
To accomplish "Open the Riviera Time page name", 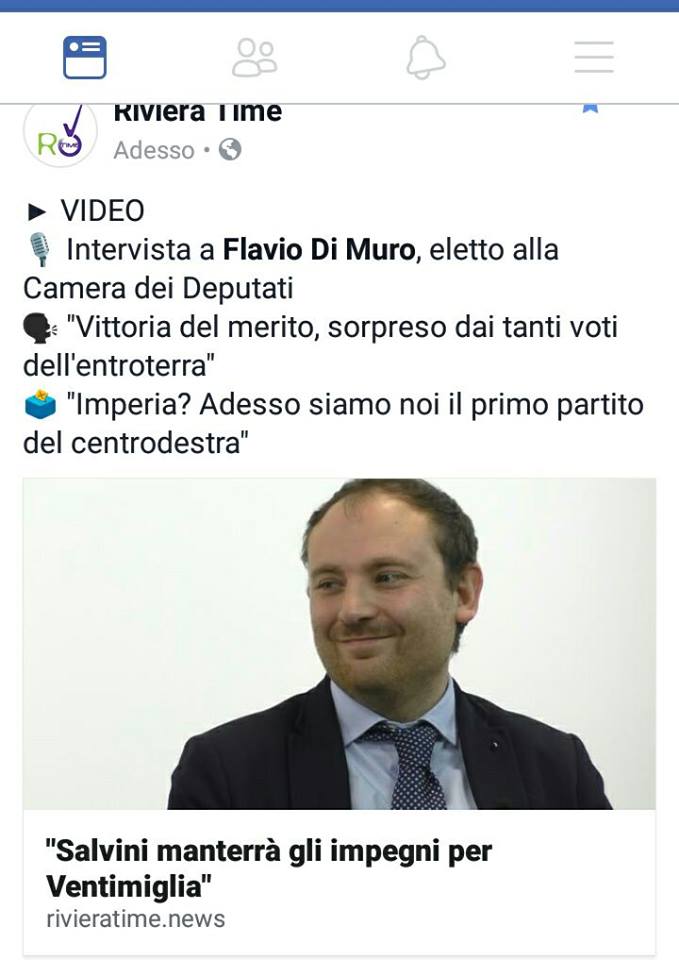I will coord(198,113).
